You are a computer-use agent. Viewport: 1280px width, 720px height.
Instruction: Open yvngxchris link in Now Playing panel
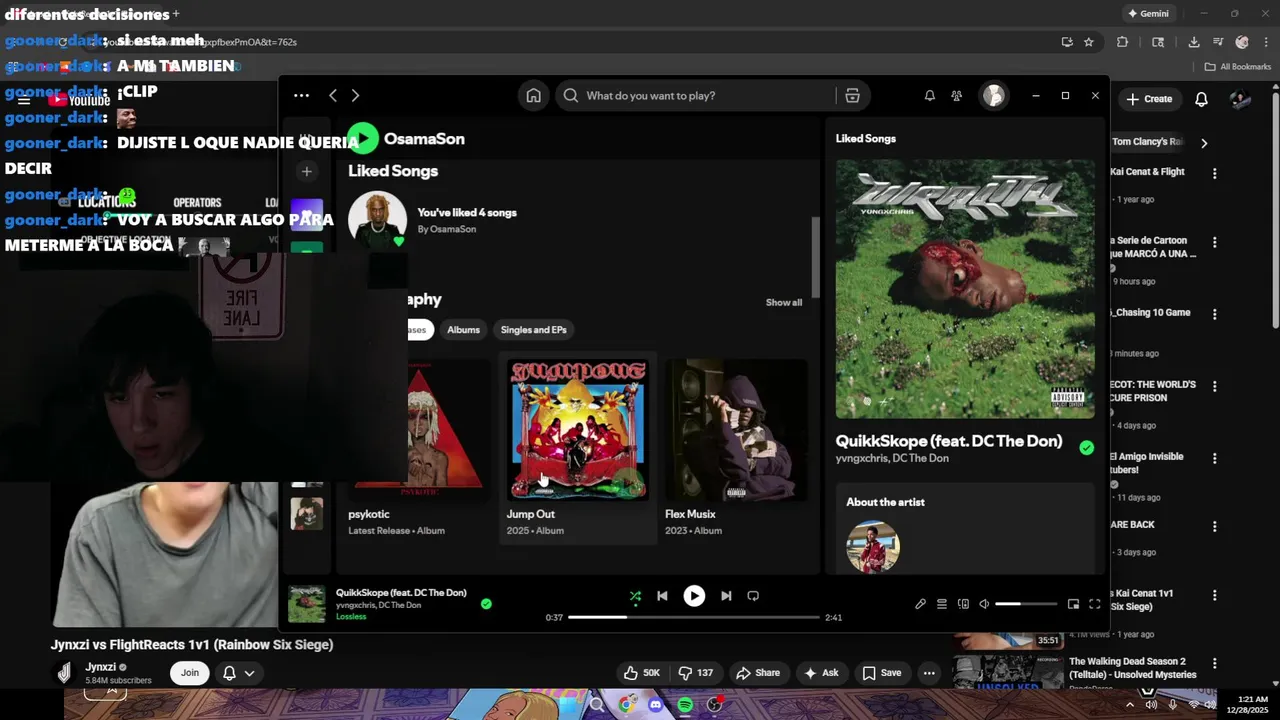coord(861,458)
